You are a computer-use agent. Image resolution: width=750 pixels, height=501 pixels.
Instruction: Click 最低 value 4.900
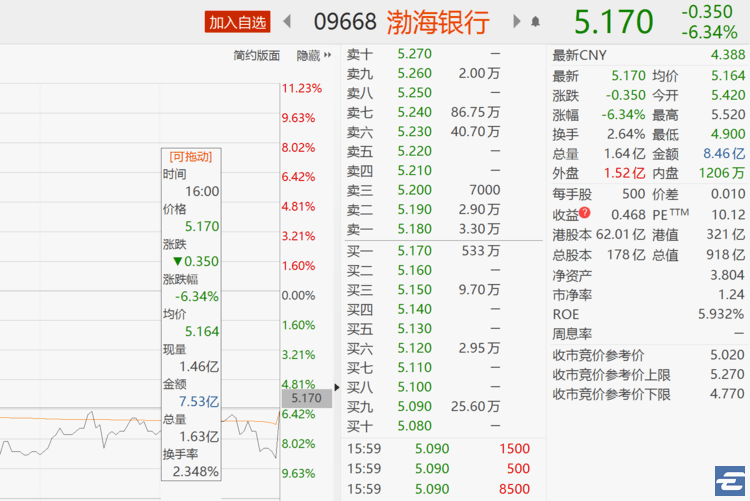728,134
